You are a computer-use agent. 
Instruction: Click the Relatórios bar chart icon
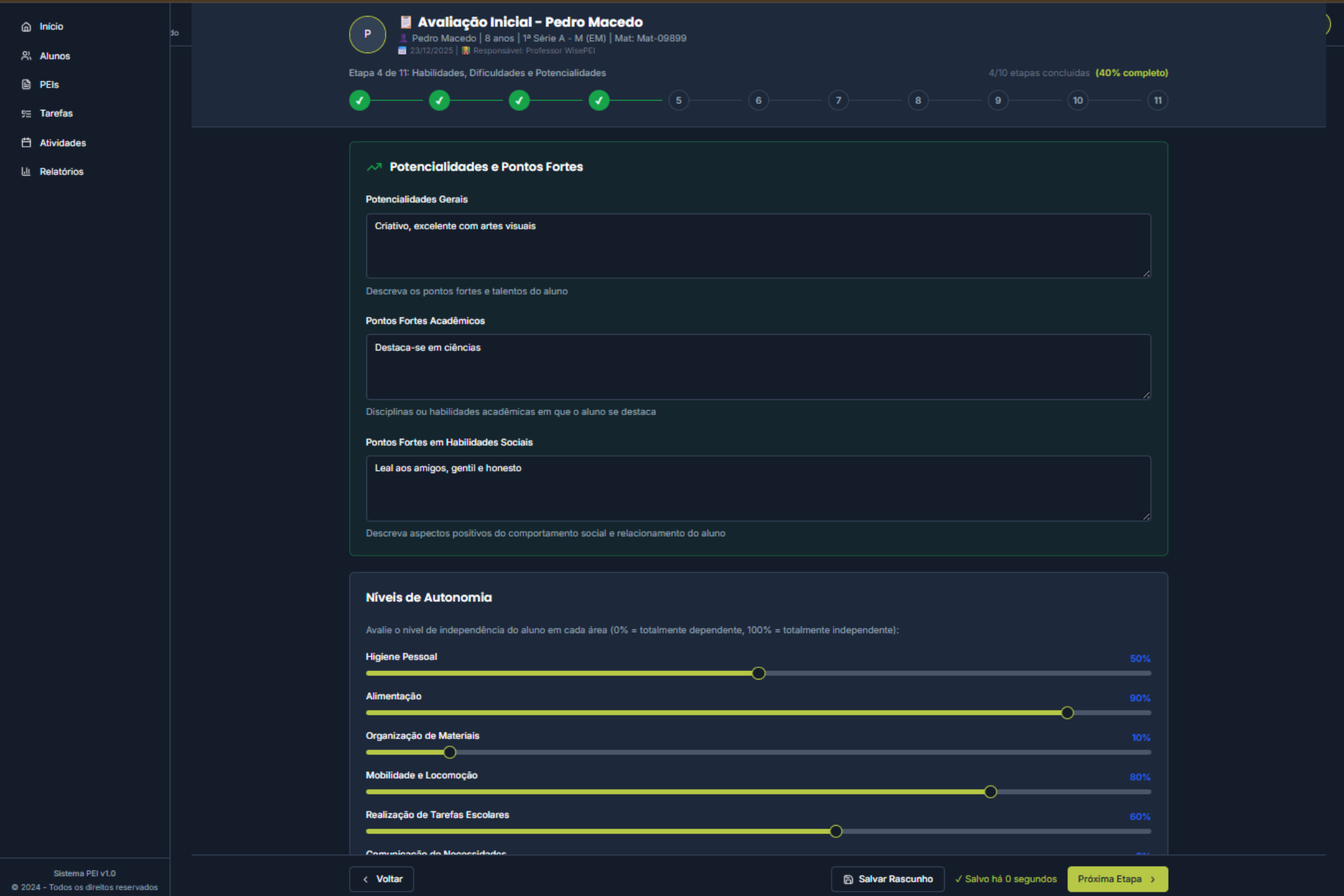click(27, 171)
